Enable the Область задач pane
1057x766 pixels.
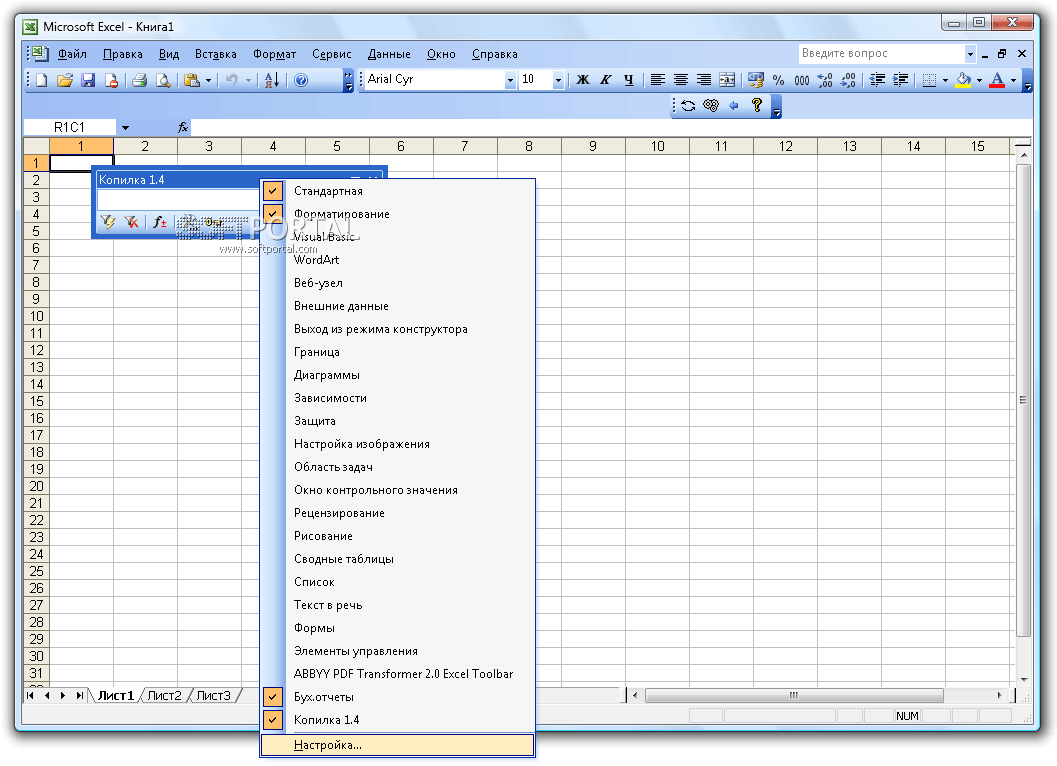[x=396, y=467]
